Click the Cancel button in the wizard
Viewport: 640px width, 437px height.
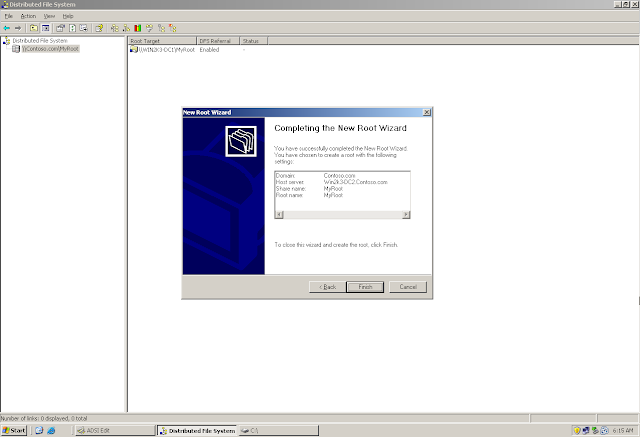pyautogui.click(x=408, y=287)
